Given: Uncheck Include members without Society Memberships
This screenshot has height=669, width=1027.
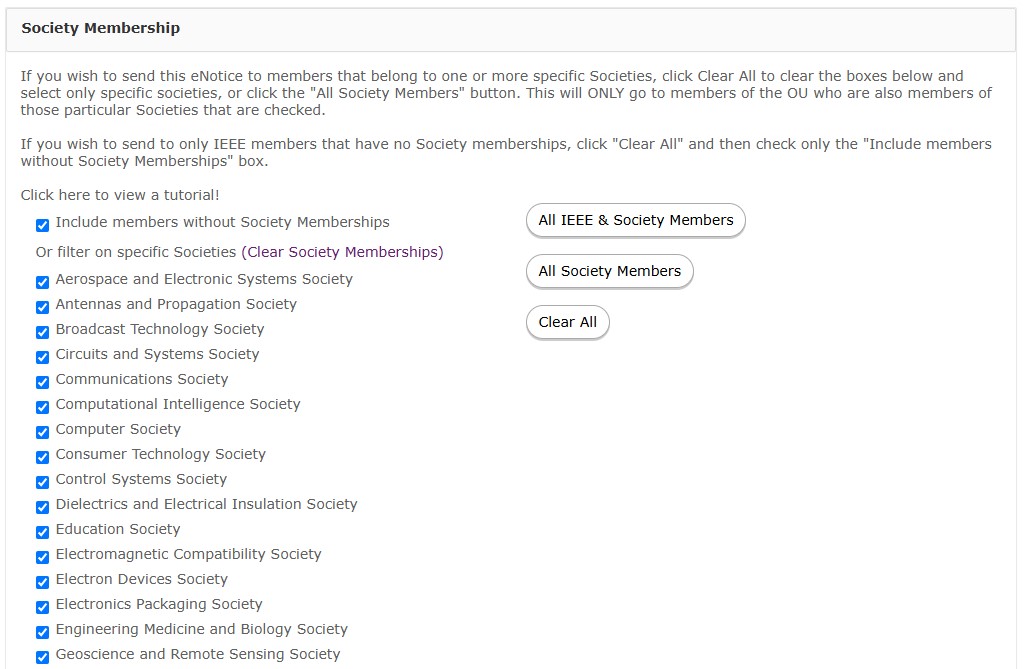Looking at the screenshot, I should point(43,225).
